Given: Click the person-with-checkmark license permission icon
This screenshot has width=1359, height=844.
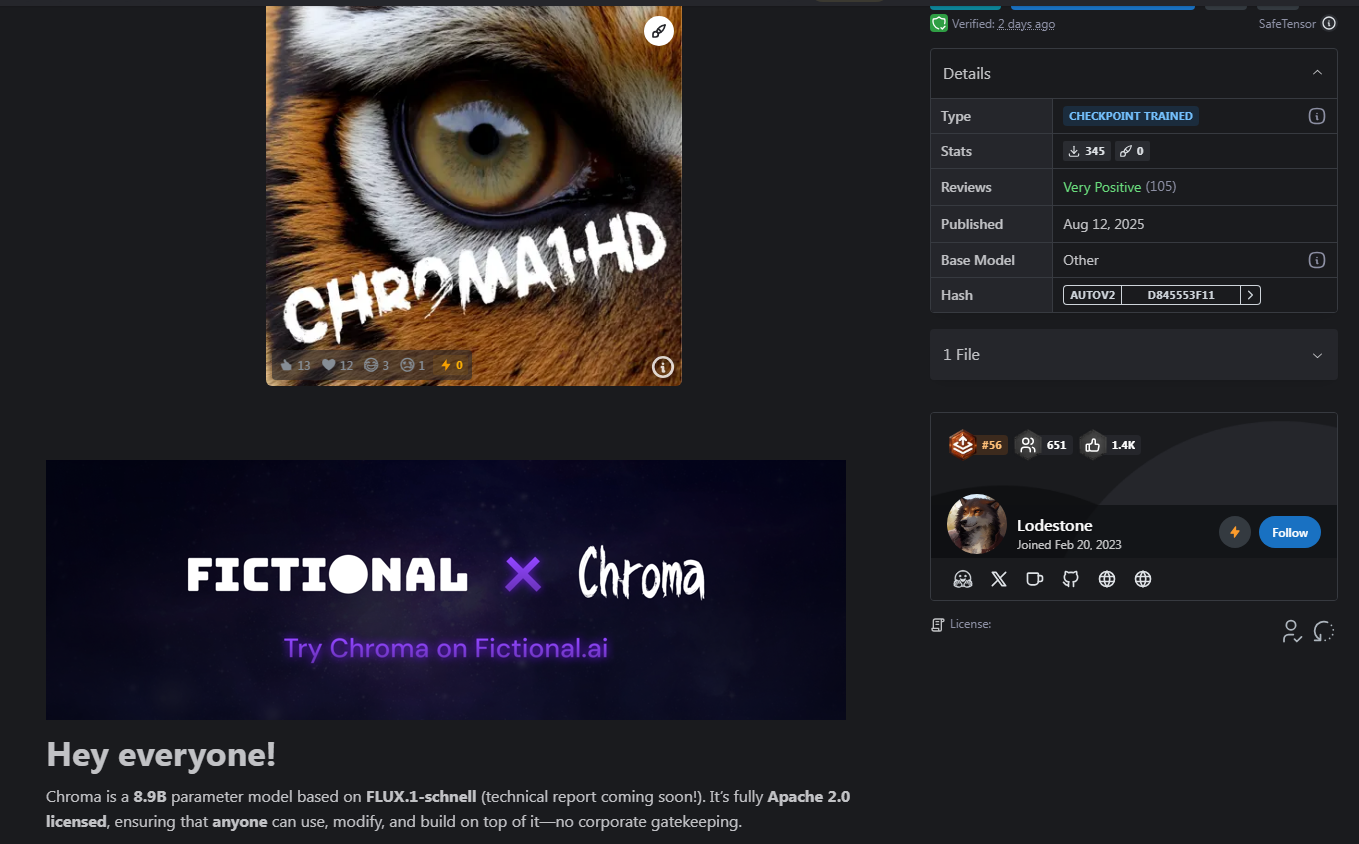Looking at the screenshot, I should pyautogui.click(x=1292, y=631).
